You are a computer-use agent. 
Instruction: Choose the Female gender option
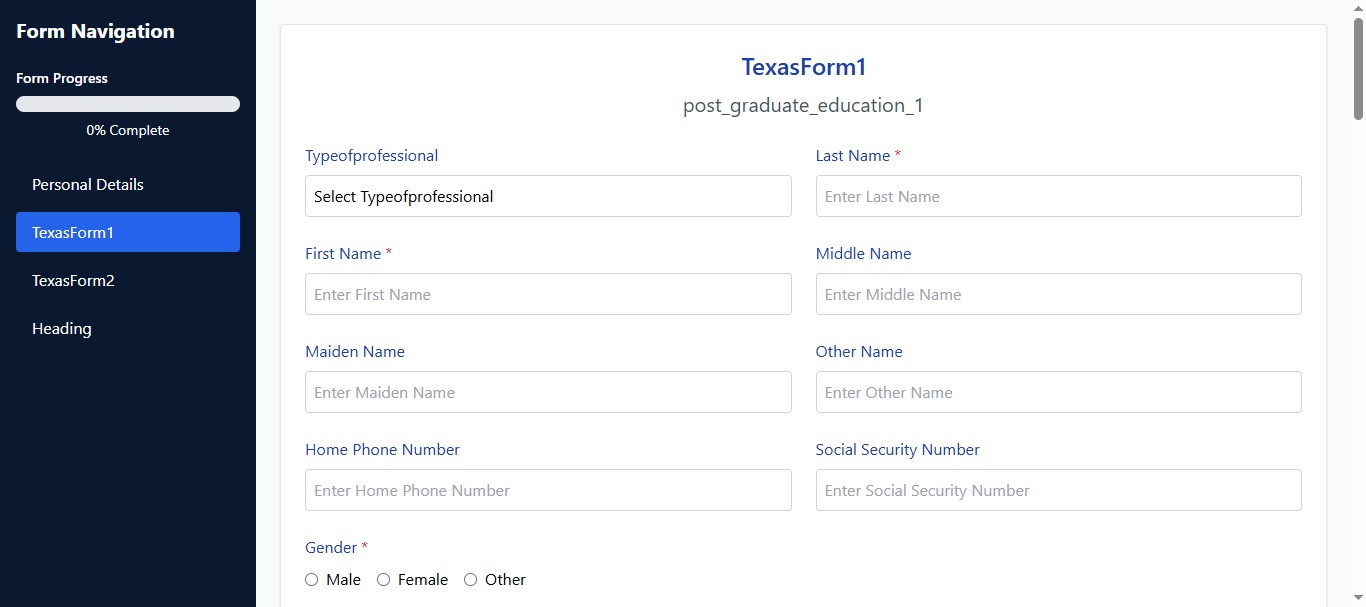383,580
